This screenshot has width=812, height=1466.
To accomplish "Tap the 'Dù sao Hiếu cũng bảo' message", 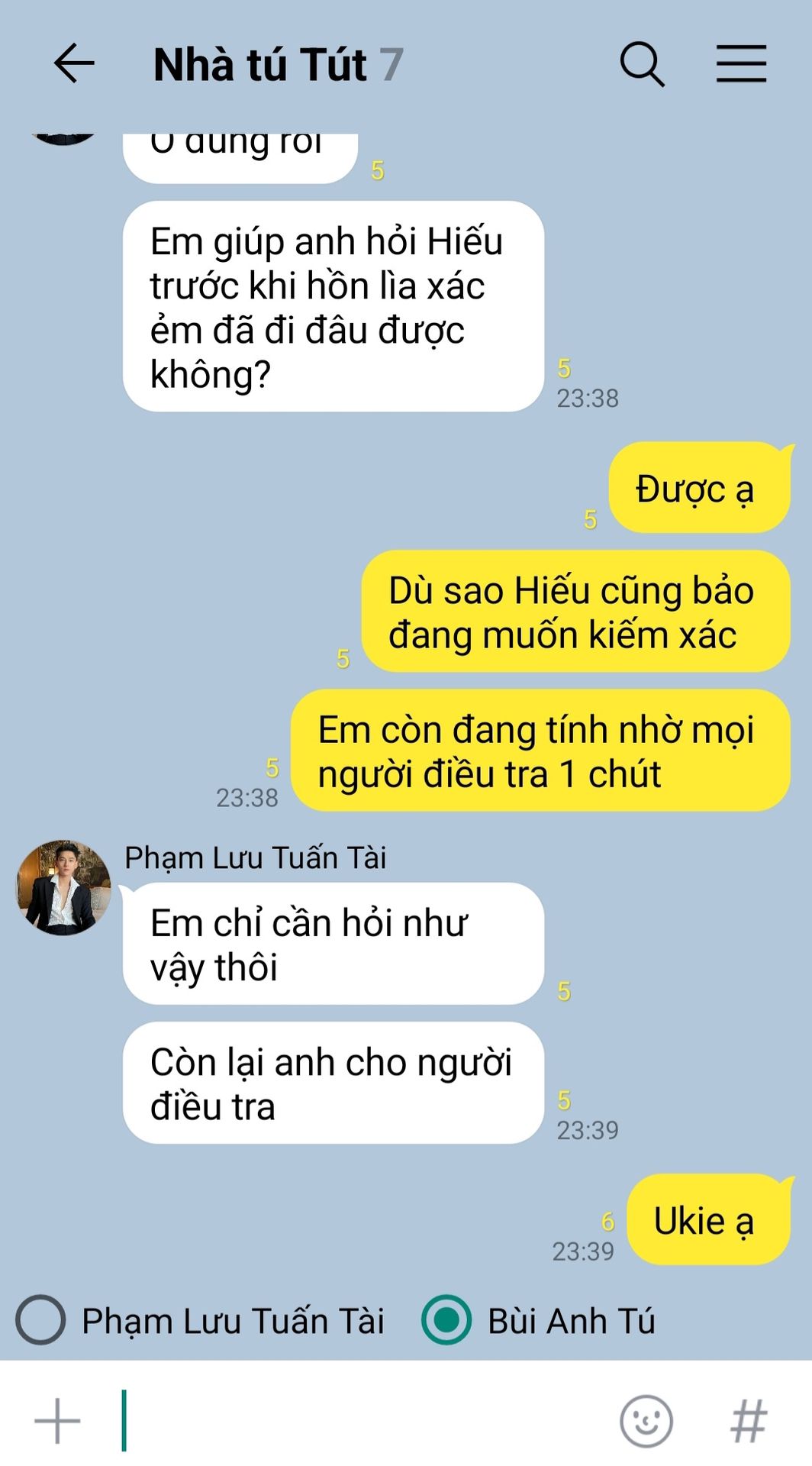I will point(575,612).
